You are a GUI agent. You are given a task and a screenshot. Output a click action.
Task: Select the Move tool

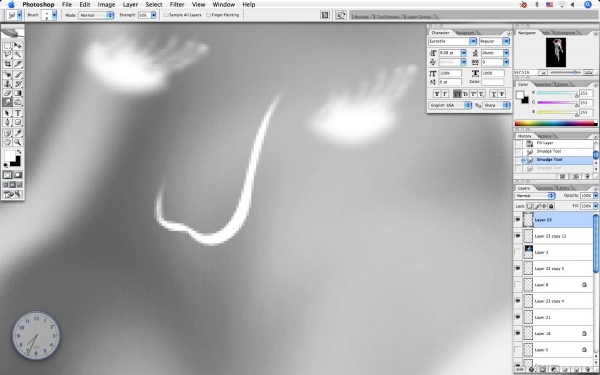18,46
